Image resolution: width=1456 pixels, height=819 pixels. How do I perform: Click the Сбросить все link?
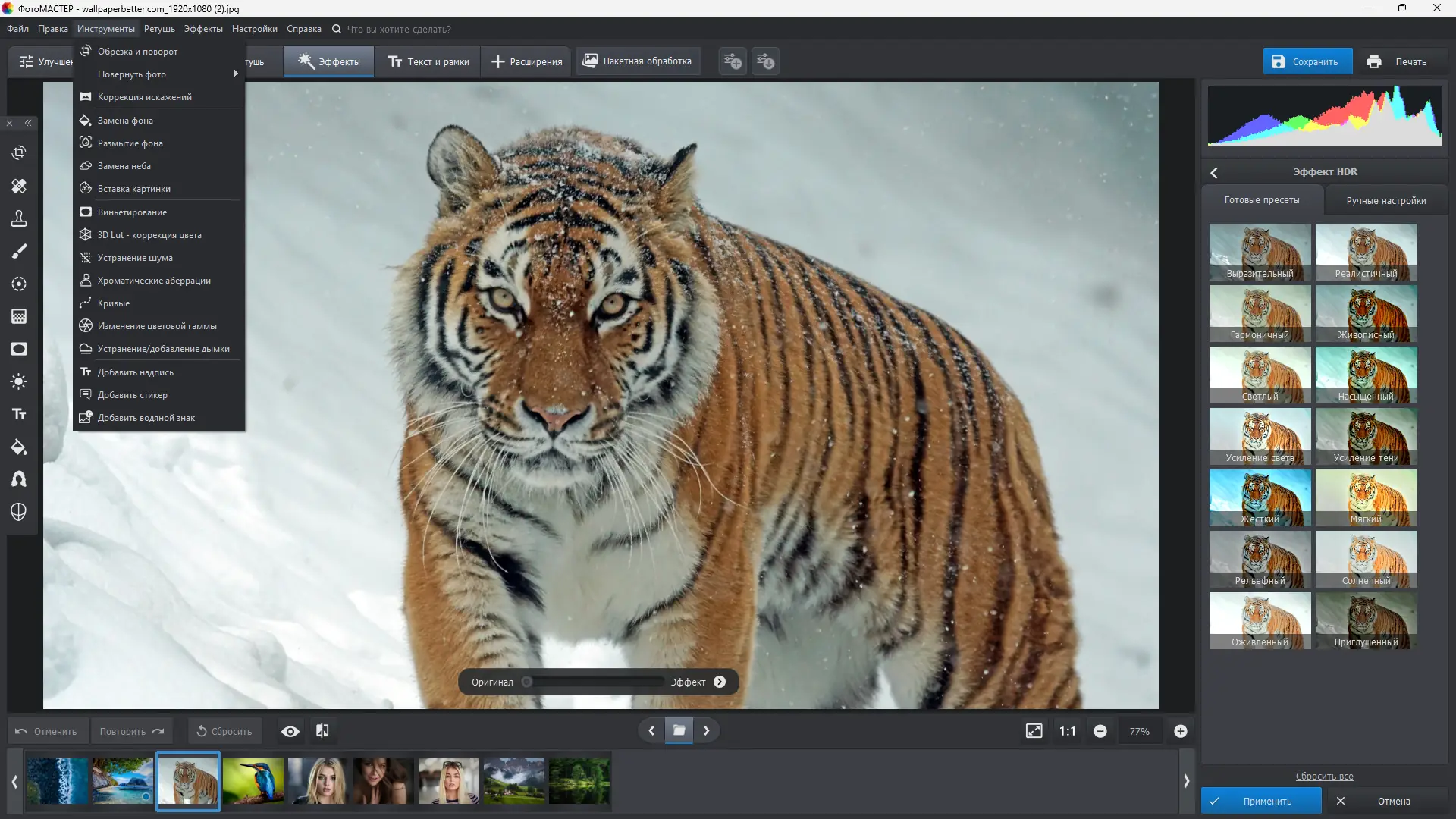pyautogui.click(x=1324, y=776)
